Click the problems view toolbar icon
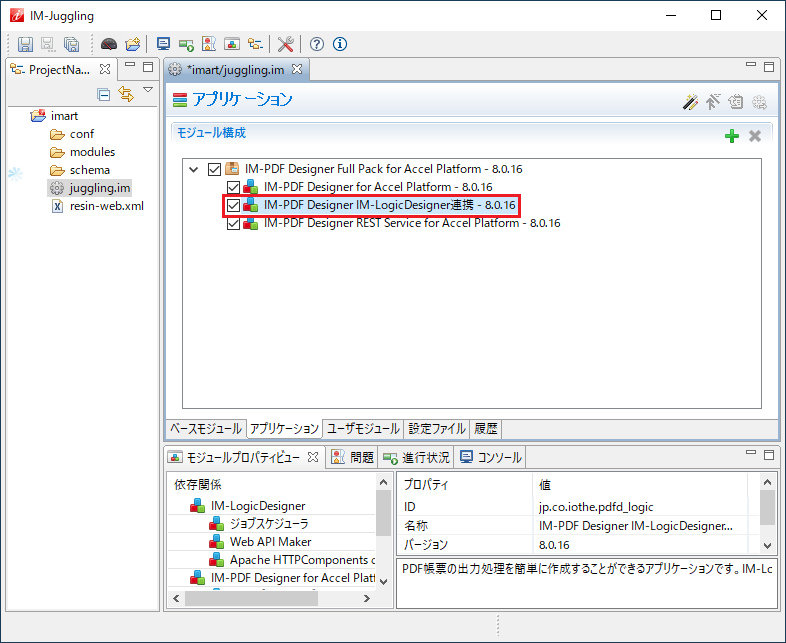 click(x=209, y=44)
